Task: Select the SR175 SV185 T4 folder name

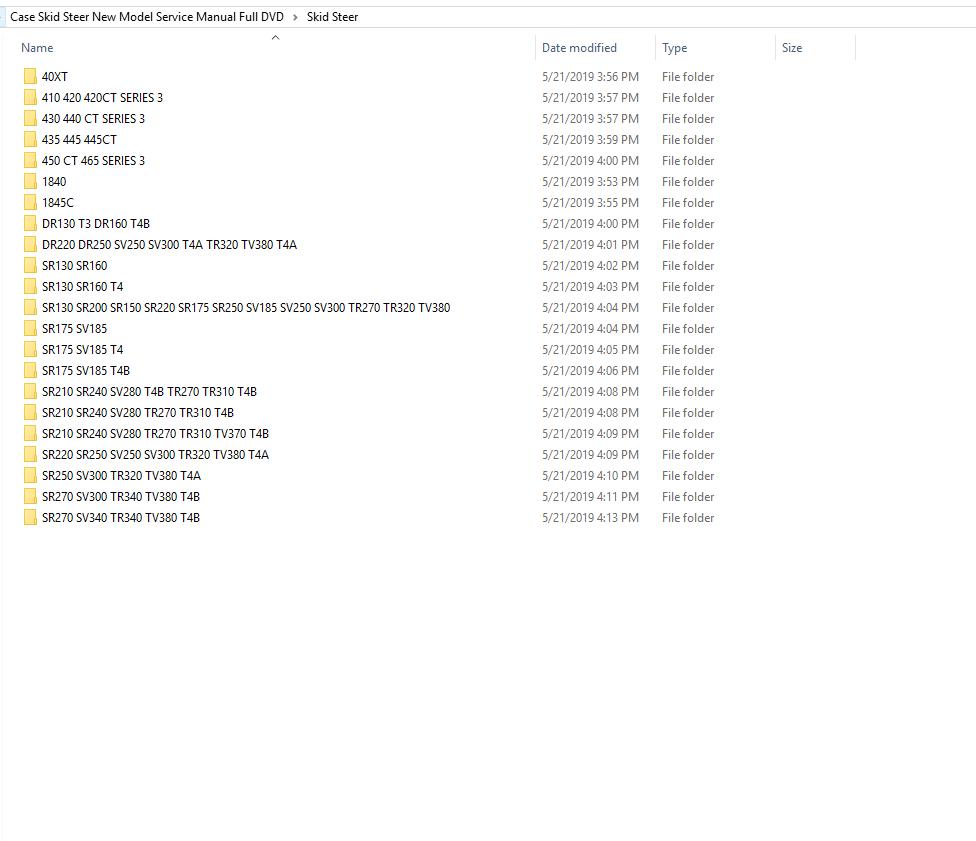Action: [x=83, y=349]
